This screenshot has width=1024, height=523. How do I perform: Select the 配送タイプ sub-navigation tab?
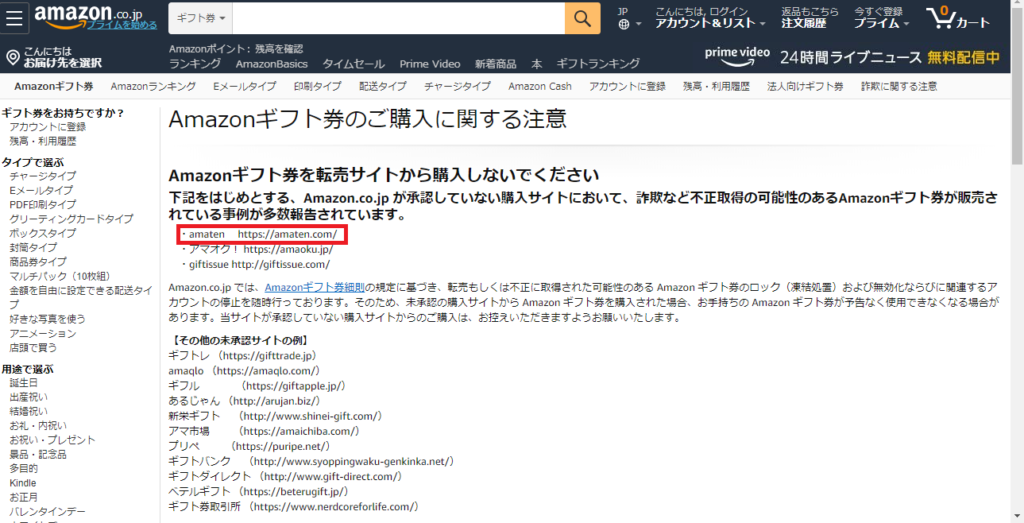pos(383,86)
